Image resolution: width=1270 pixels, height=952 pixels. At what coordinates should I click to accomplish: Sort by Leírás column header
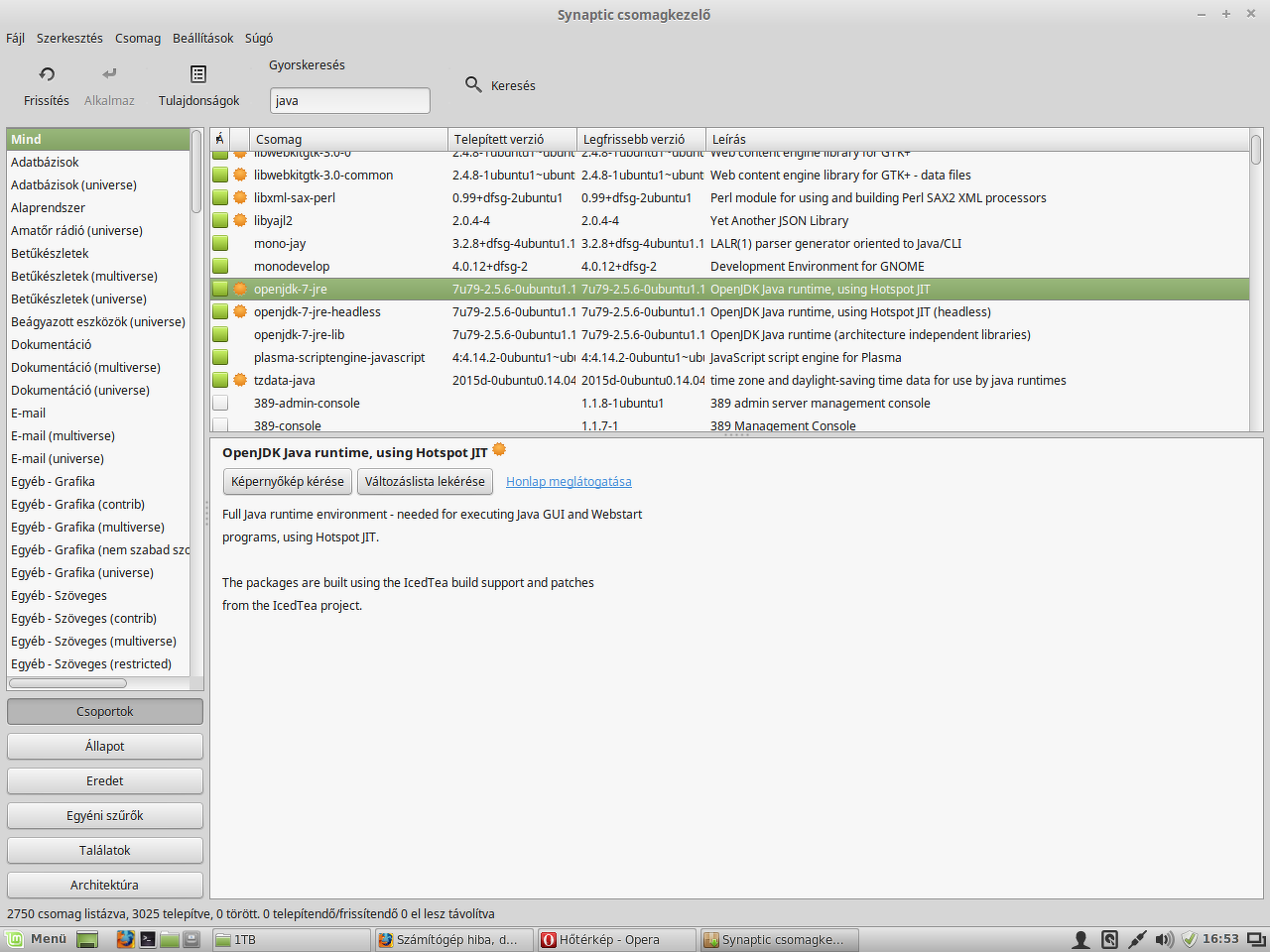pos(977,139)
